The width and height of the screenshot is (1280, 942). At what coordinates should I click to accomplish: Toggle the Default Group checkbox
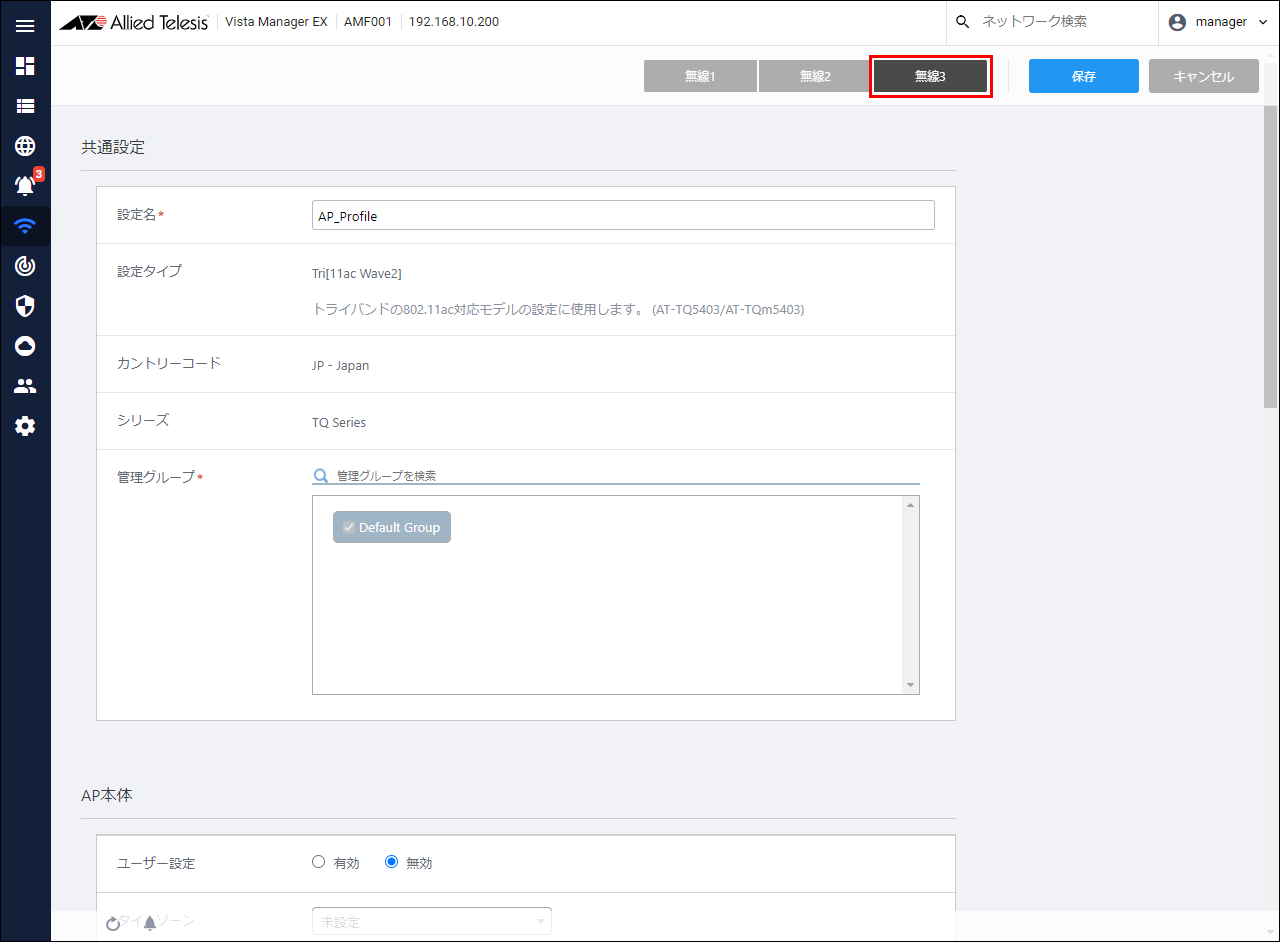(x=349, y=528)
